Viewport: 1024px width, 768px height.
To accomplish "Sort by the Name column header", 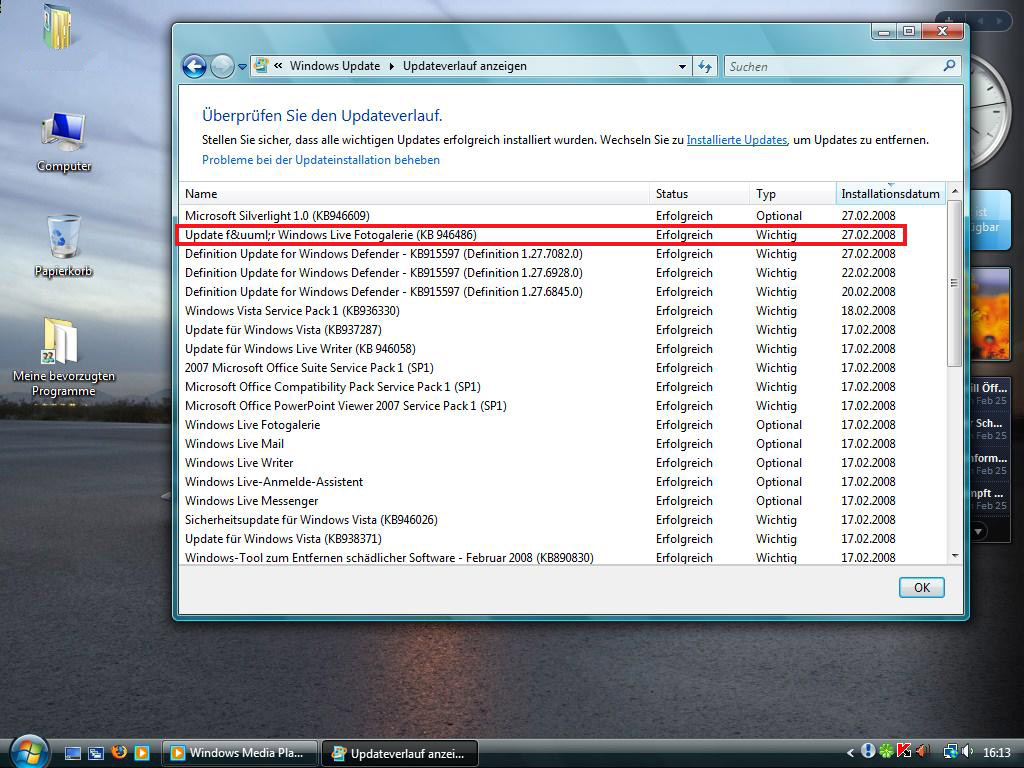I will [414, 194].
